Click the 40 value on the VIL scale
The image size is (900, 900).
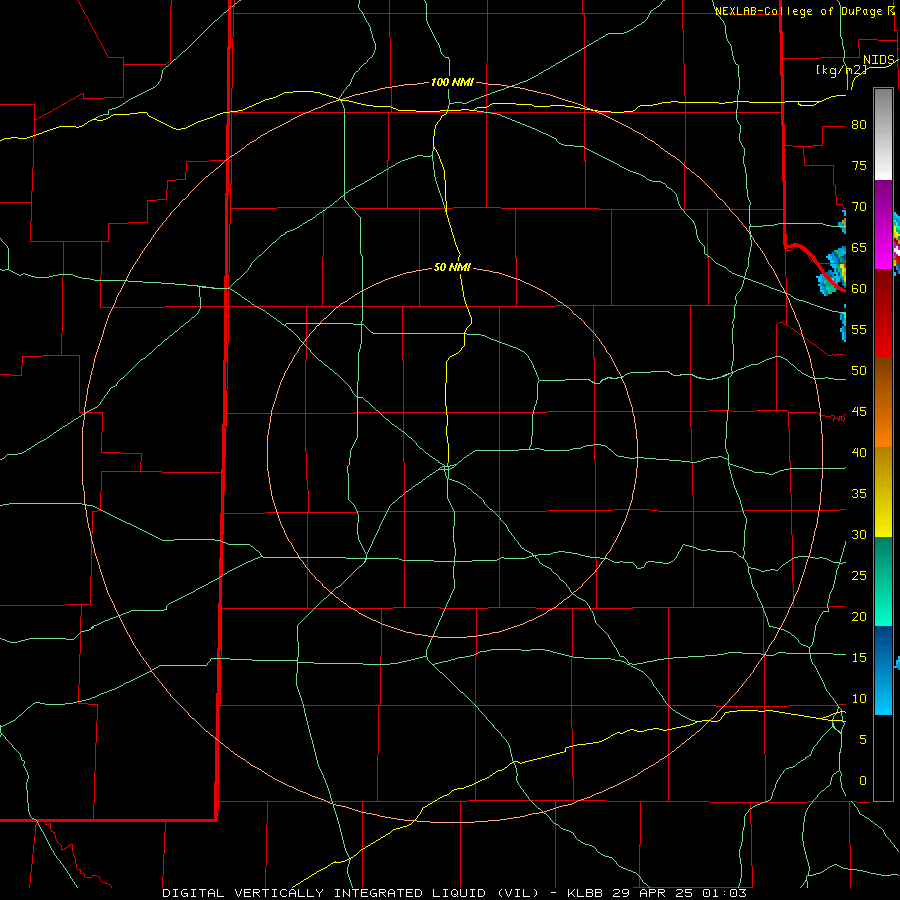coord(859,453)
